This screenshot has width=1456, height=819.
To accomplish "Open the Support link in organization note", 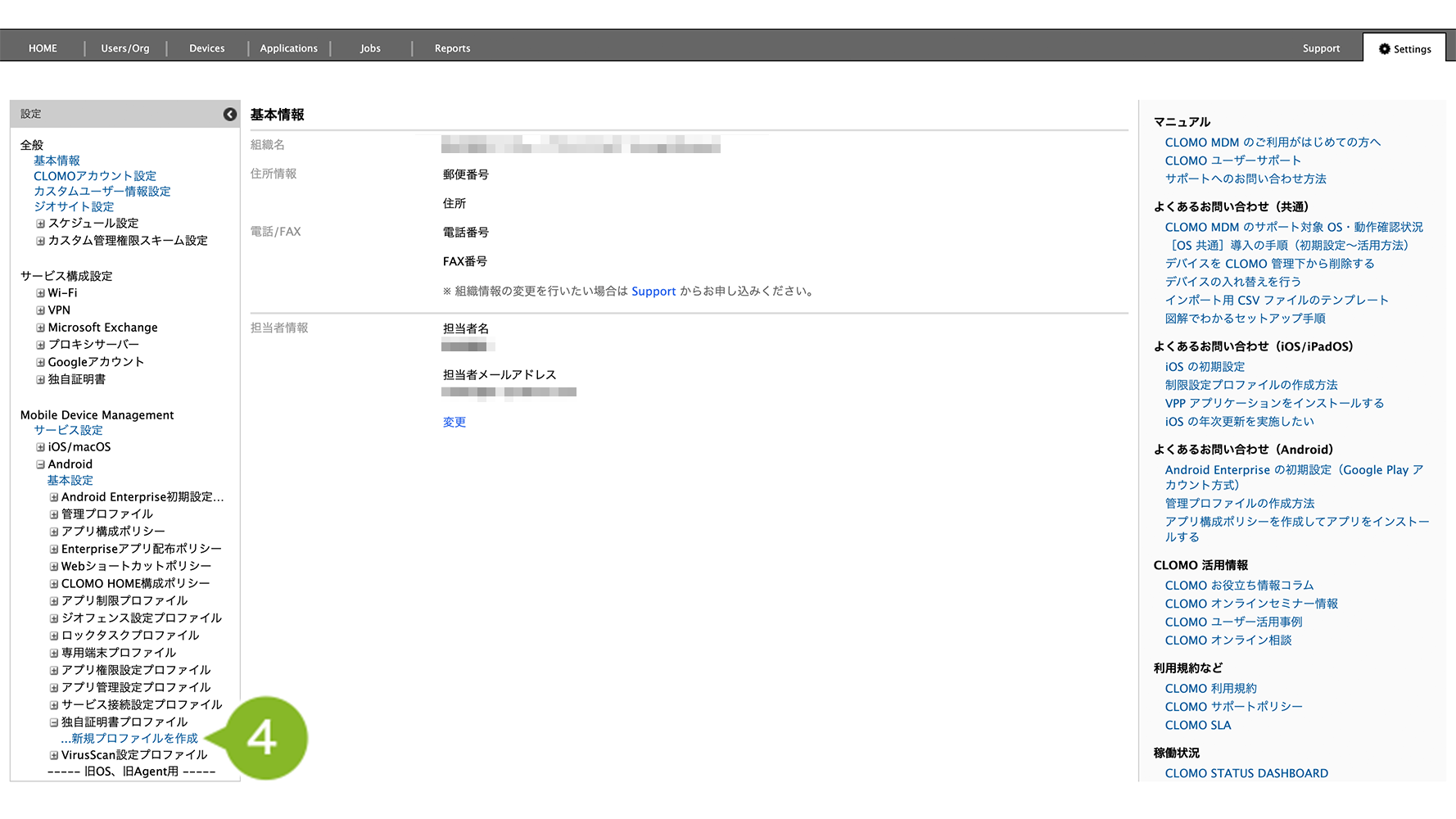I will pos(653,292).
